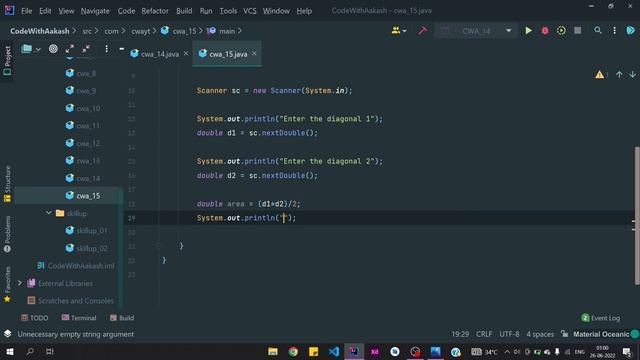Open CodeWithAakash.iml file

[76, 266]
